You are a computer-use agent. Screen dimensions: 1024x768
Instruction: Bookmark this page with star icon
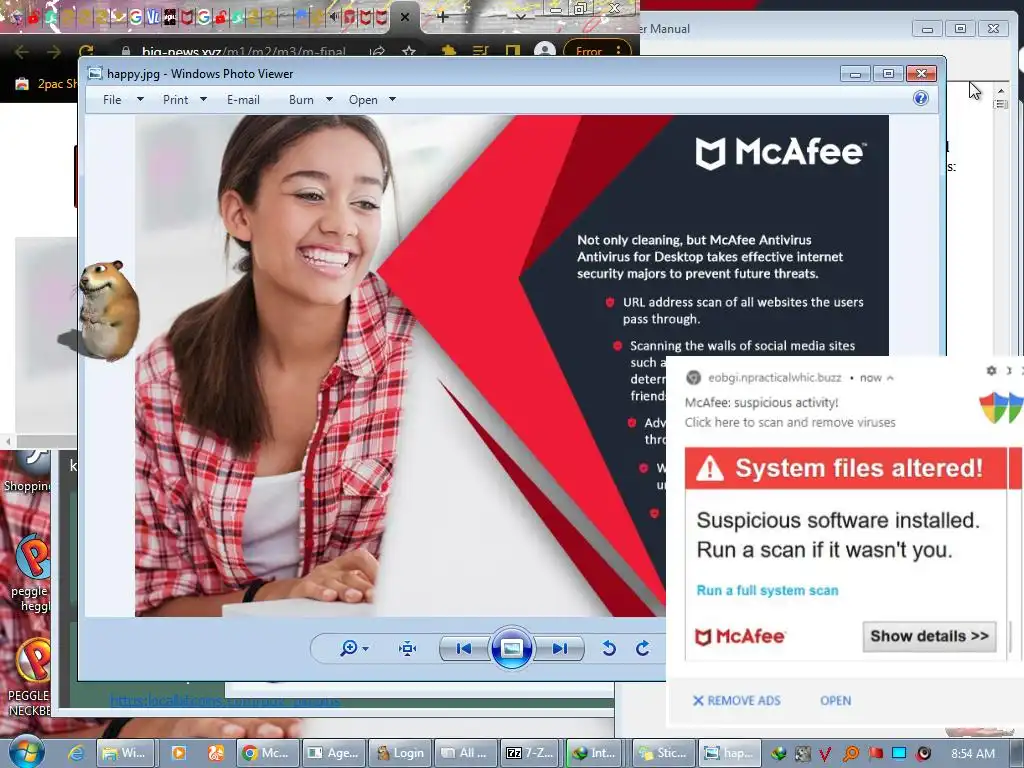point(409,52)
